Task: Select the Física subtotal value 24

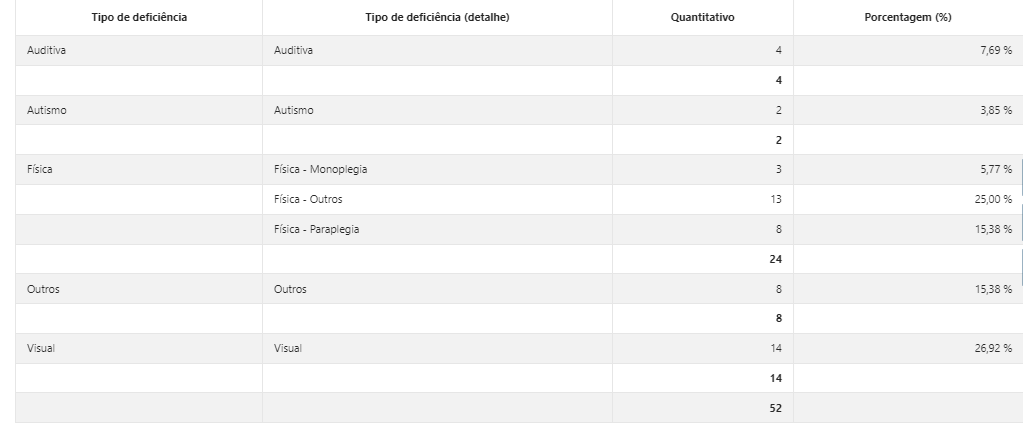Action: coord(775,260)
